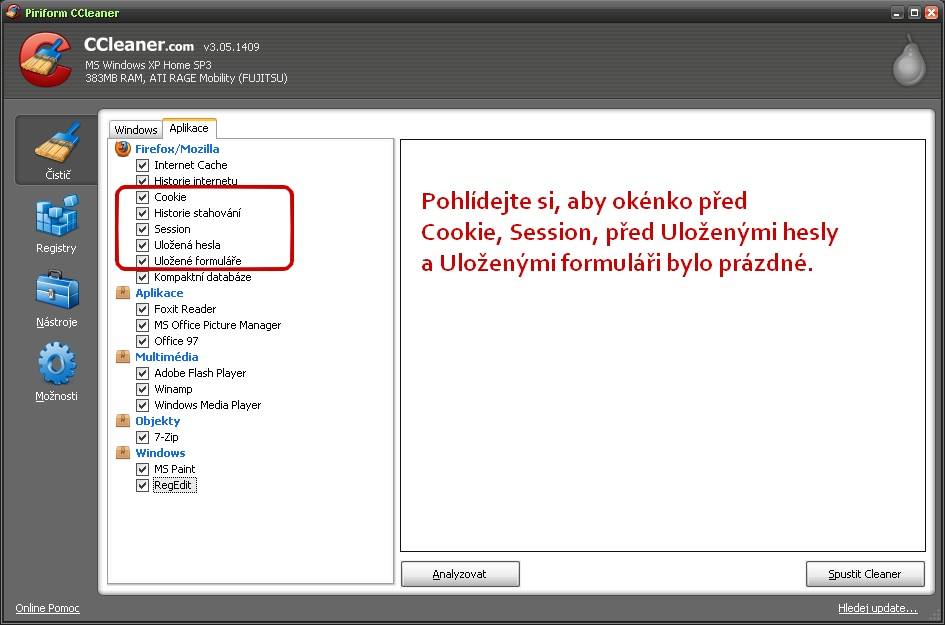Minimize the CCleaner window
The height and width of the screenshot is (625, 945).
[897, 13]
